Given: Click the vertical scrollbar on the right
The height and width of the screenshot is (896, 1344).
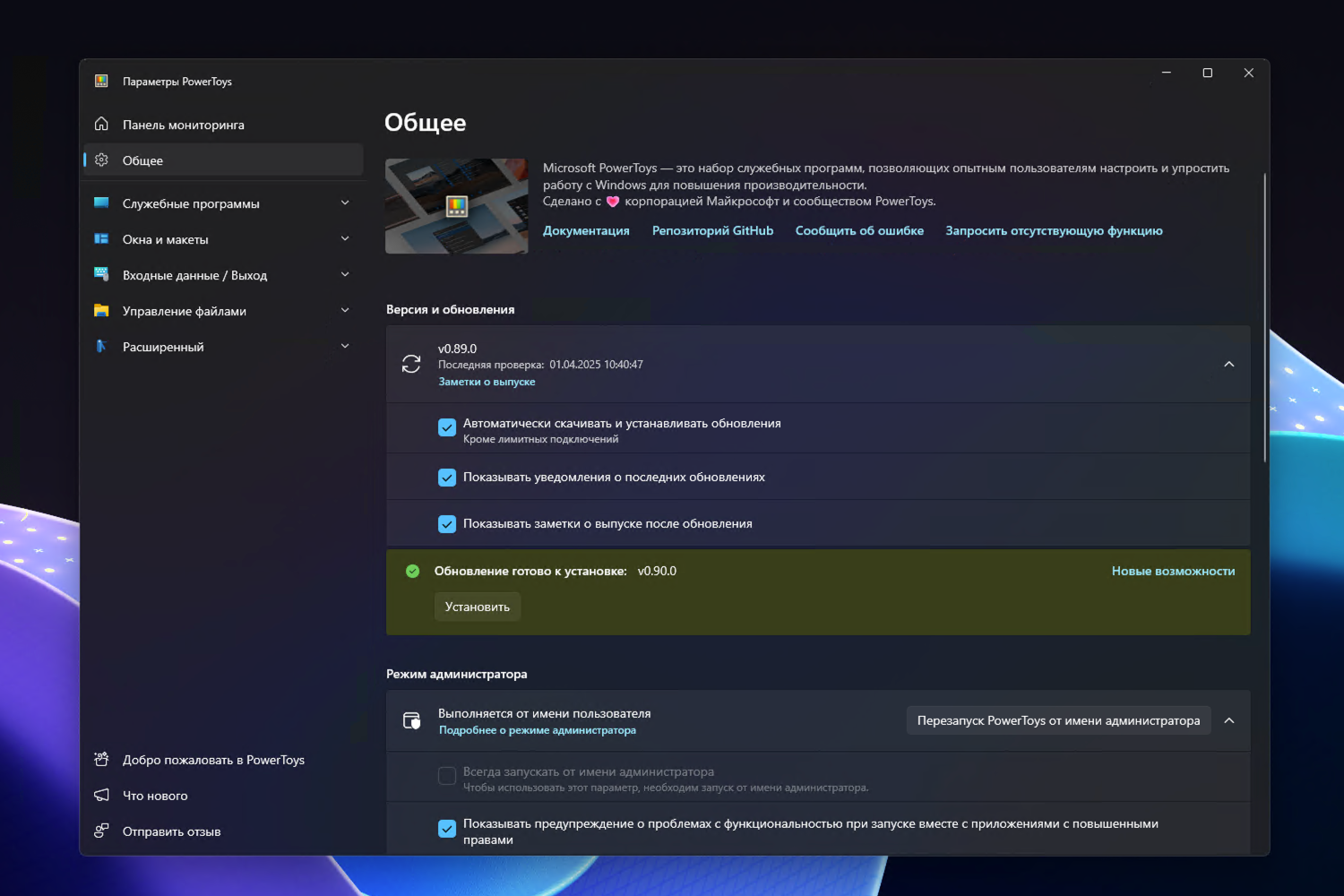Looking at the screenshot, I should tap(1264, 318).
